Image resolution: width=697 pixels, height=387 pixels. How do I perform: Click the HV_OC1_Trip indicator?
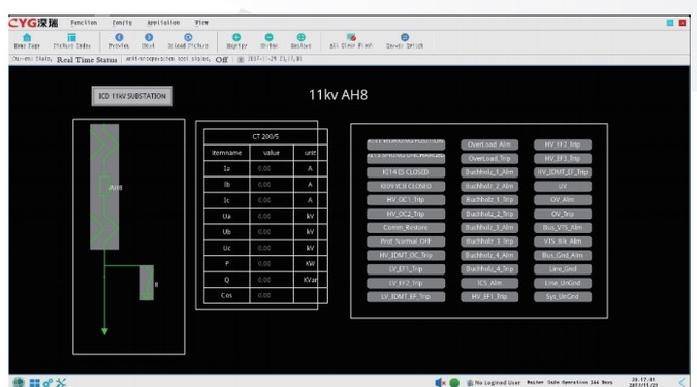pyautogui.click(x=406, y=200)
